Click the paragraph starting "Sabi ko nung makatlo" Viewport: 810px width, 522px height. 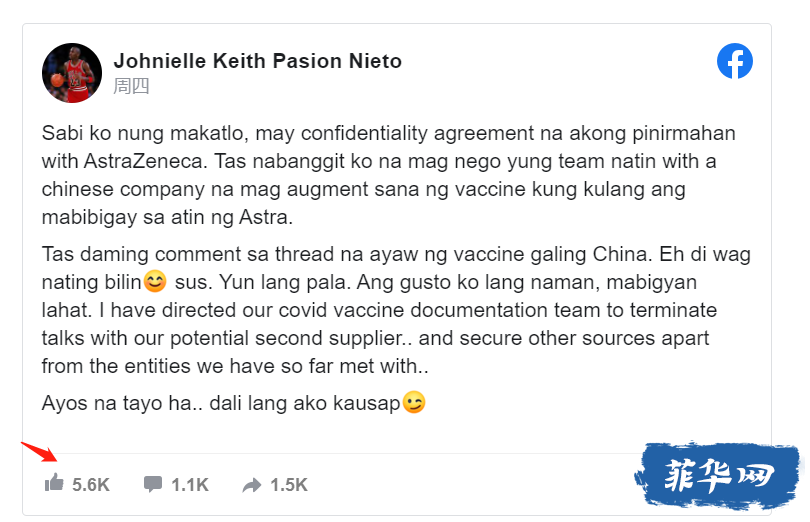[388, 175]
